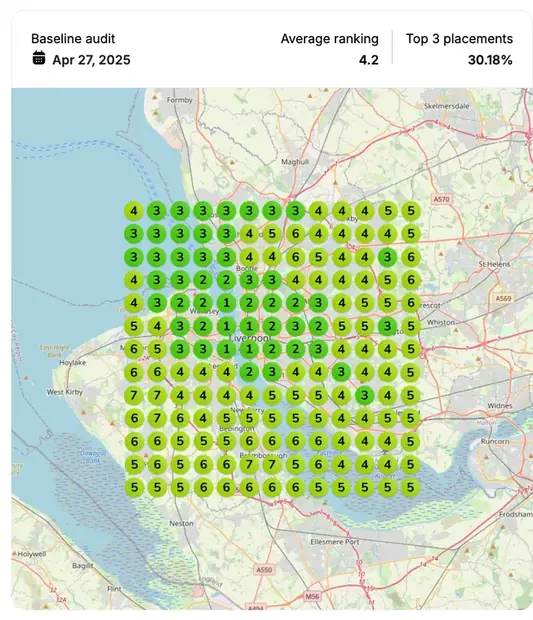
Task: Click the Bagillt label on the map
Action: pos(83,566)
